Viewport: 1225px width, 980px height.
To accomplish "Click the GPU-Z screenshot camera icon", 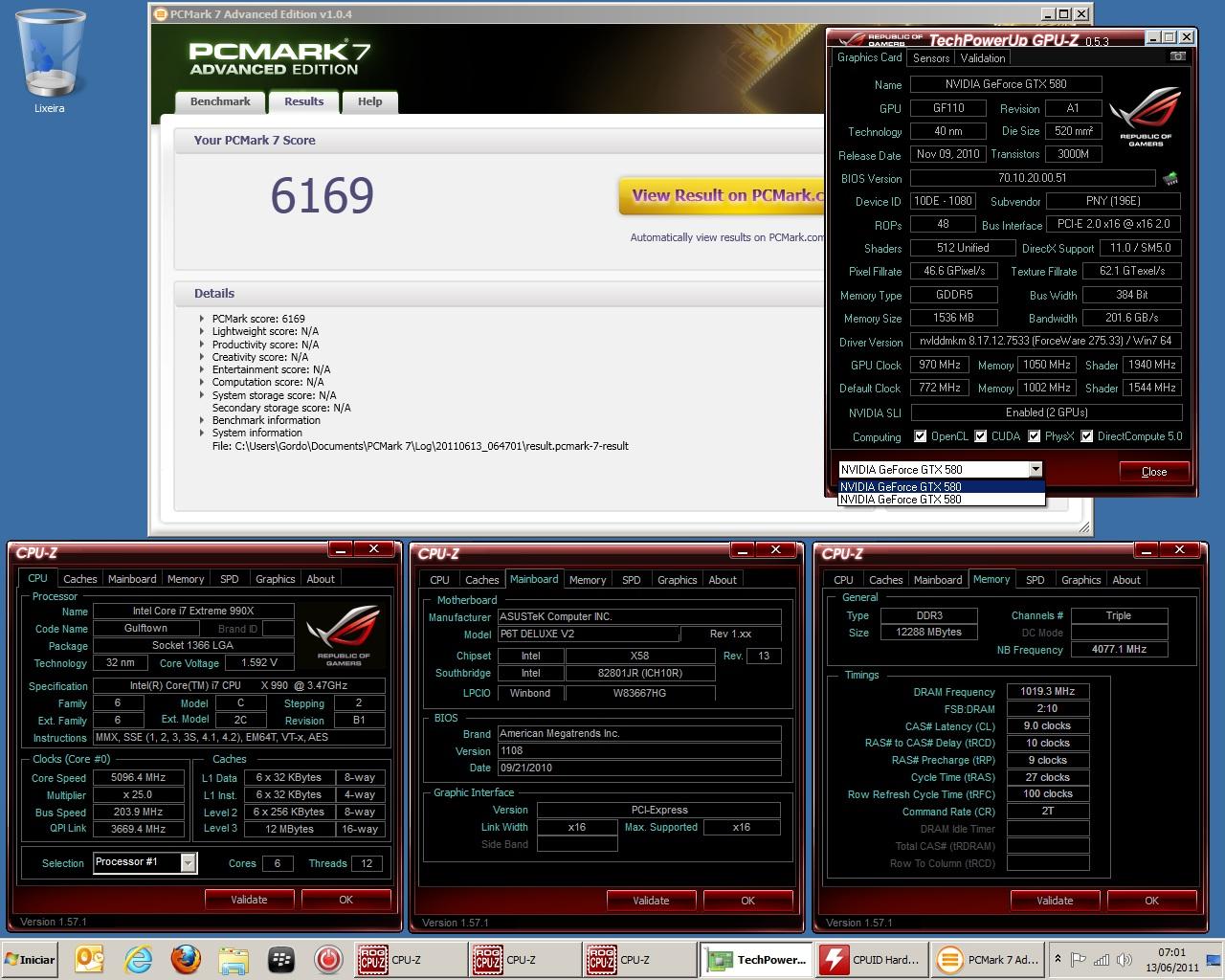I will 1177,56.
